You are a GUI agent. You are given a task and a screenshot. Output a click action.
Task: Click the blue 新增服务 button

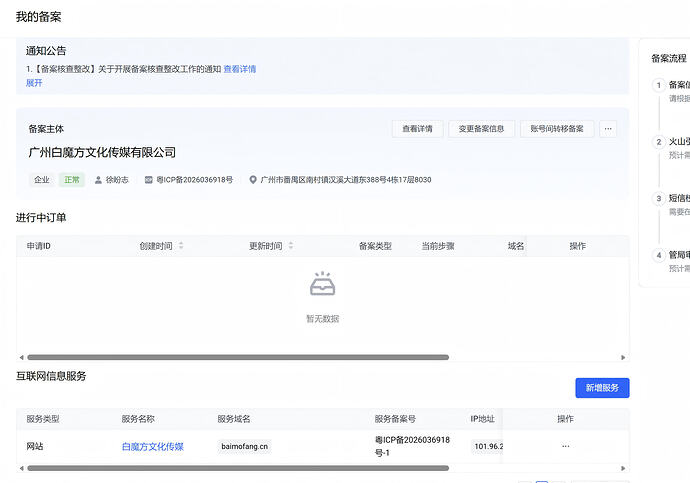pyautogui.click(x=602, y=388)
